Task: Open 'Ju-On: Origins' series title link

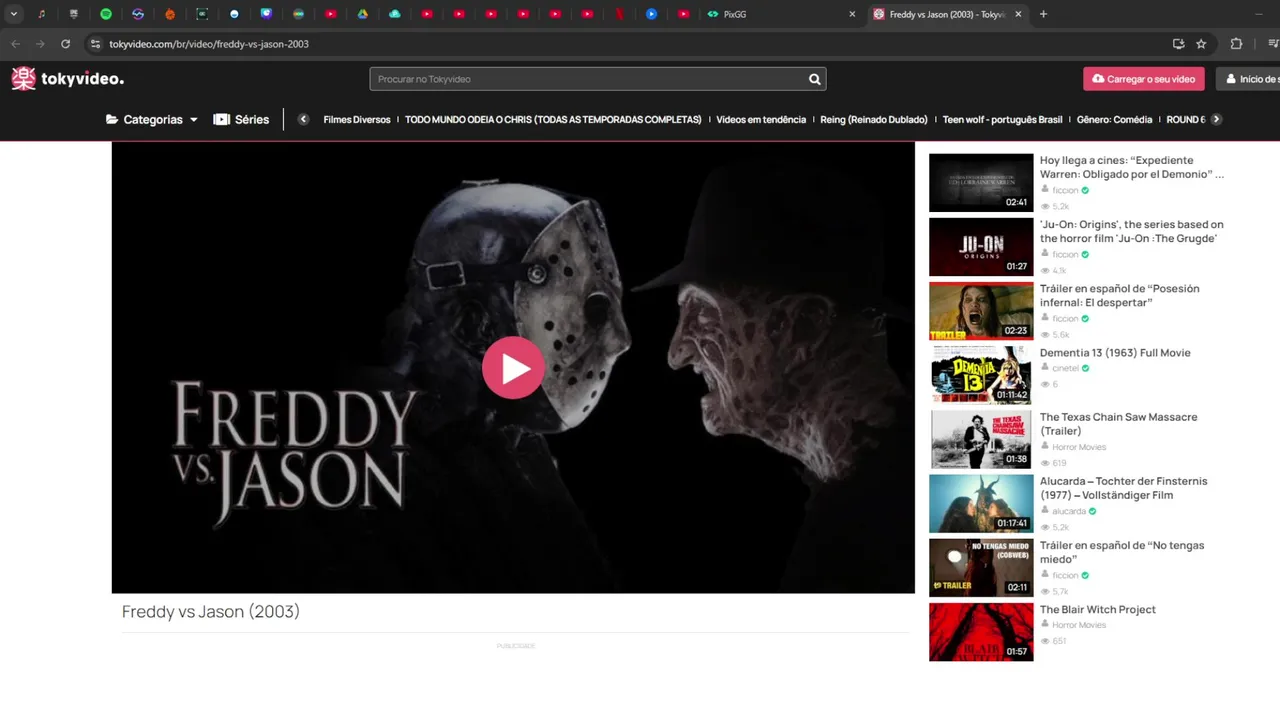Action: tap(1132, 231)
